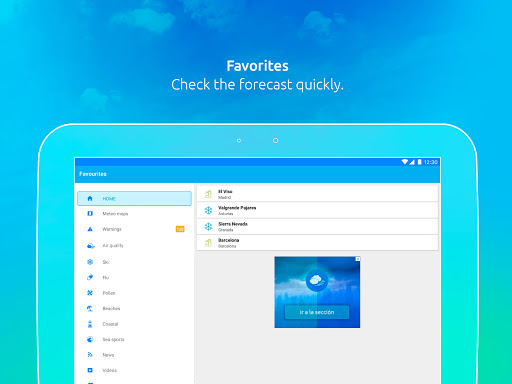Image resolution: width=512 pixels, height=384 pixels.
Task: Click the orange Warnings count badge
Action: point(180,229)
